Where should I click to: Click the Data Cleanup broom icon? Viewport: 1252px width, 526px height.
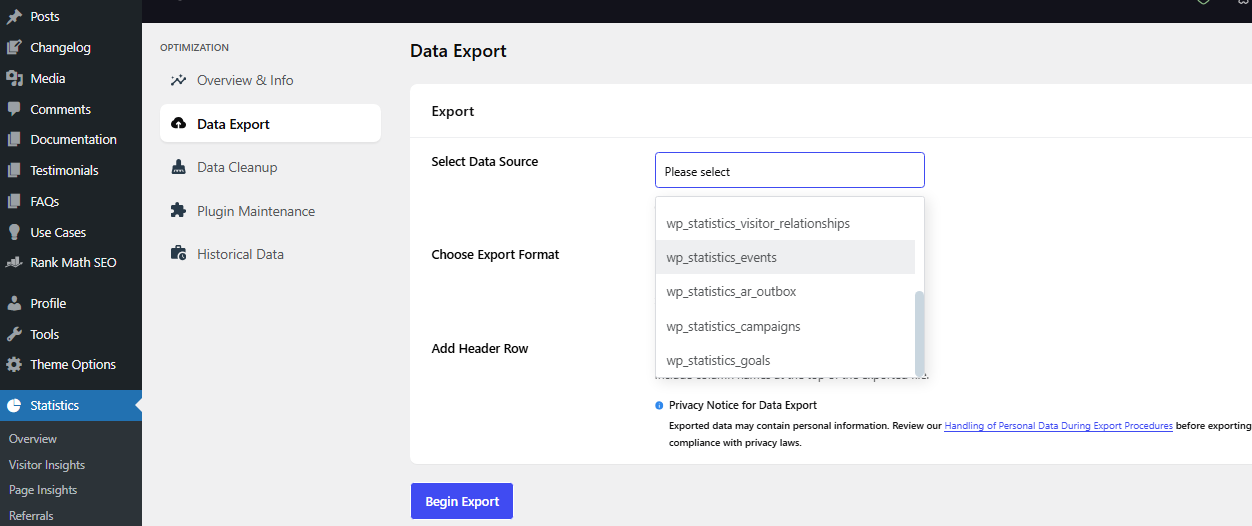[179, 168]
